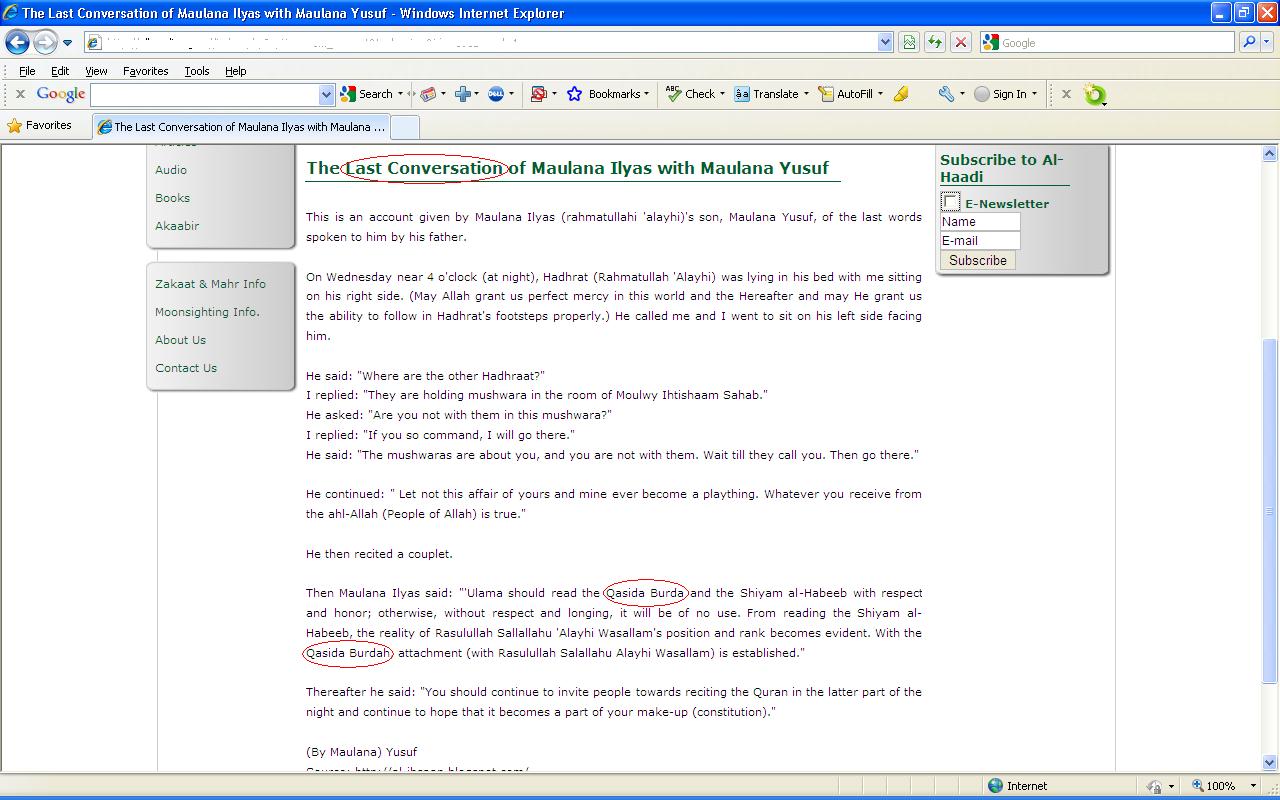The height and width of the screenshot is (800, 1280).
Task: Close the second toolbar with its X
Action: (x=1066, y=94)
